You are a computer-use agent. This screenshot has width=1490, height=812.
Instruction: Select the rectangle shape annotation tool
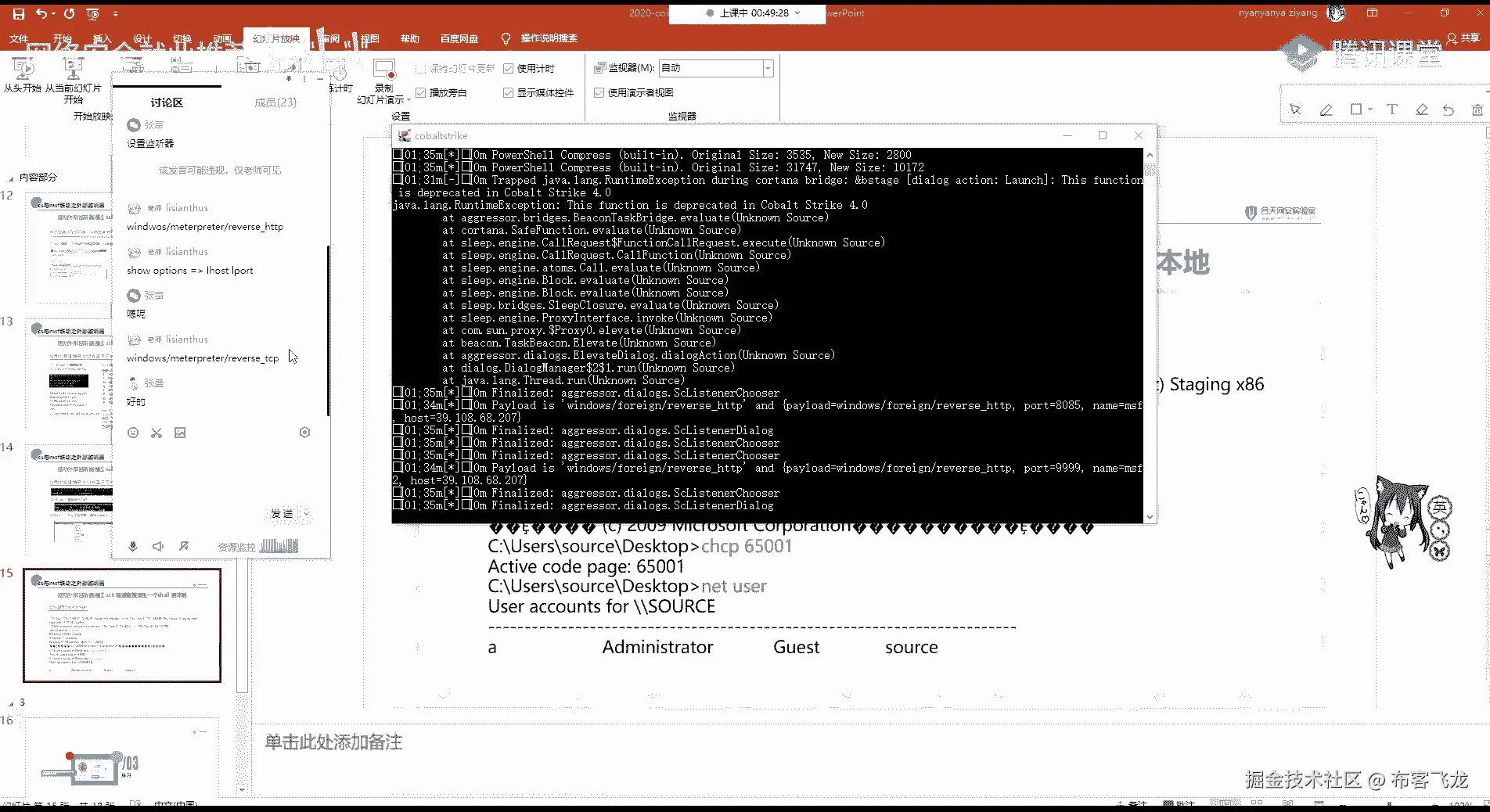point(1356,110)
